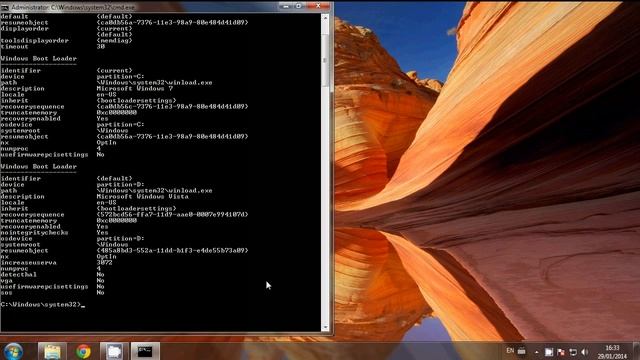Click the increaseuserva value '3072'
640x360 pixels.
(104, 262)
